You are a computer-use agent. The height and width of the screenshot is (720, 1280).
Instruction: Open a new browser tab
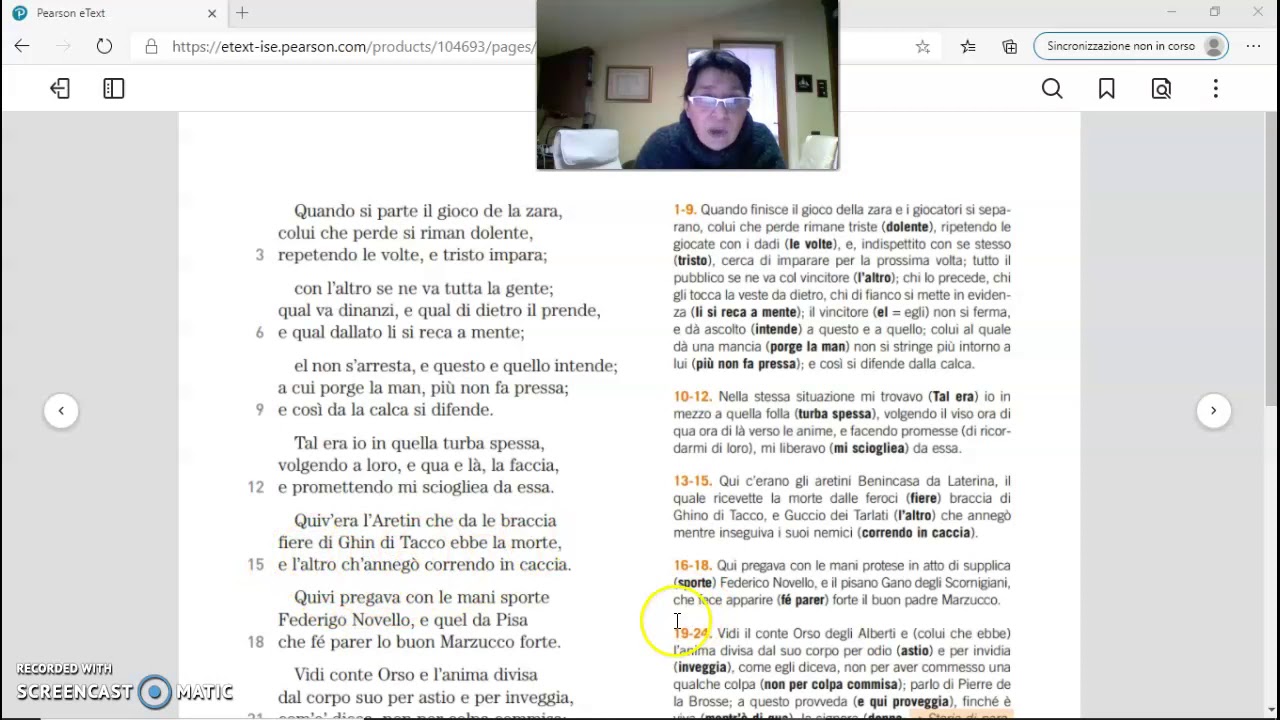click(242, 13)
